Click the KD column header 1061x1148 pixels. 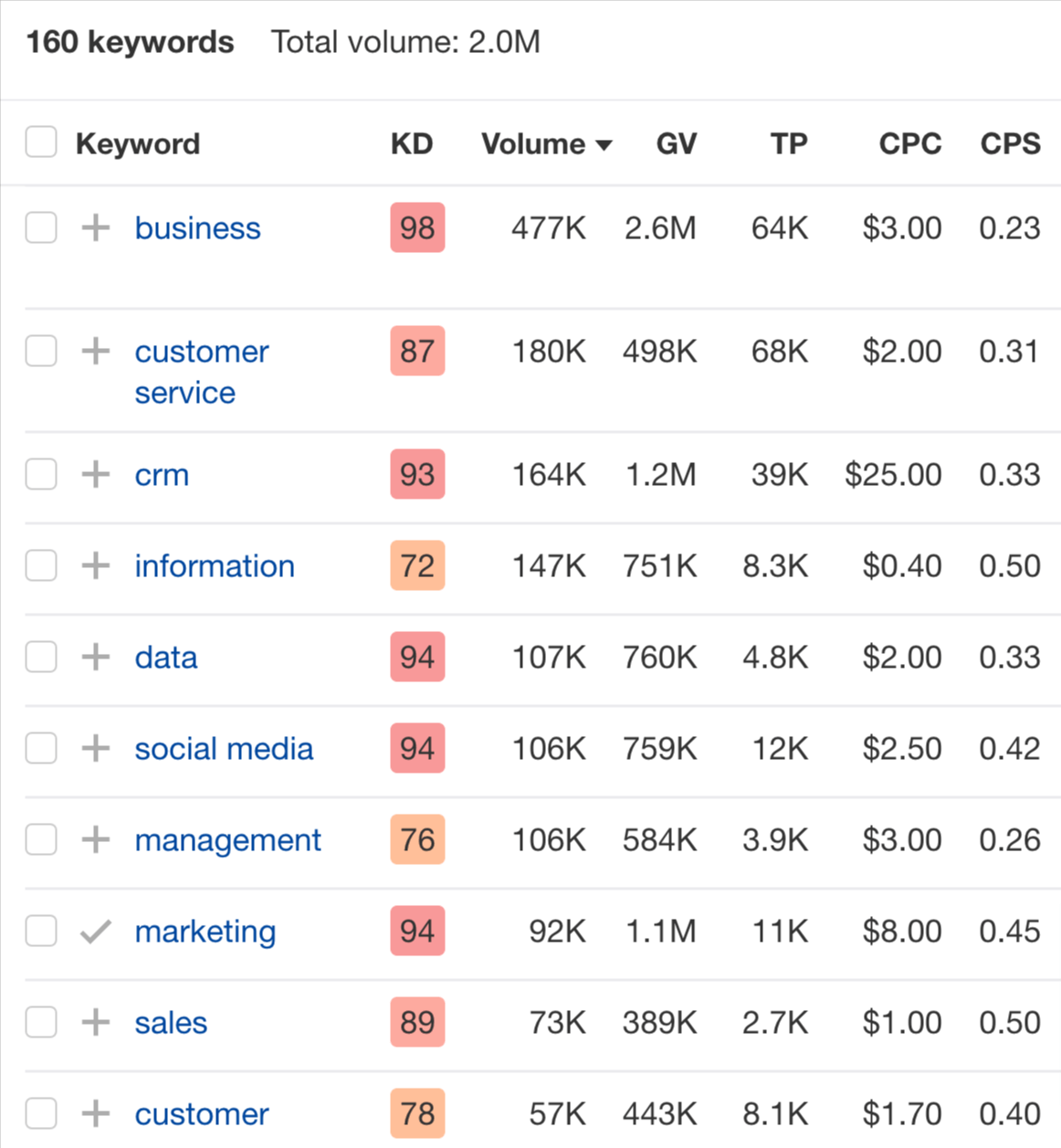coord(411,143)
